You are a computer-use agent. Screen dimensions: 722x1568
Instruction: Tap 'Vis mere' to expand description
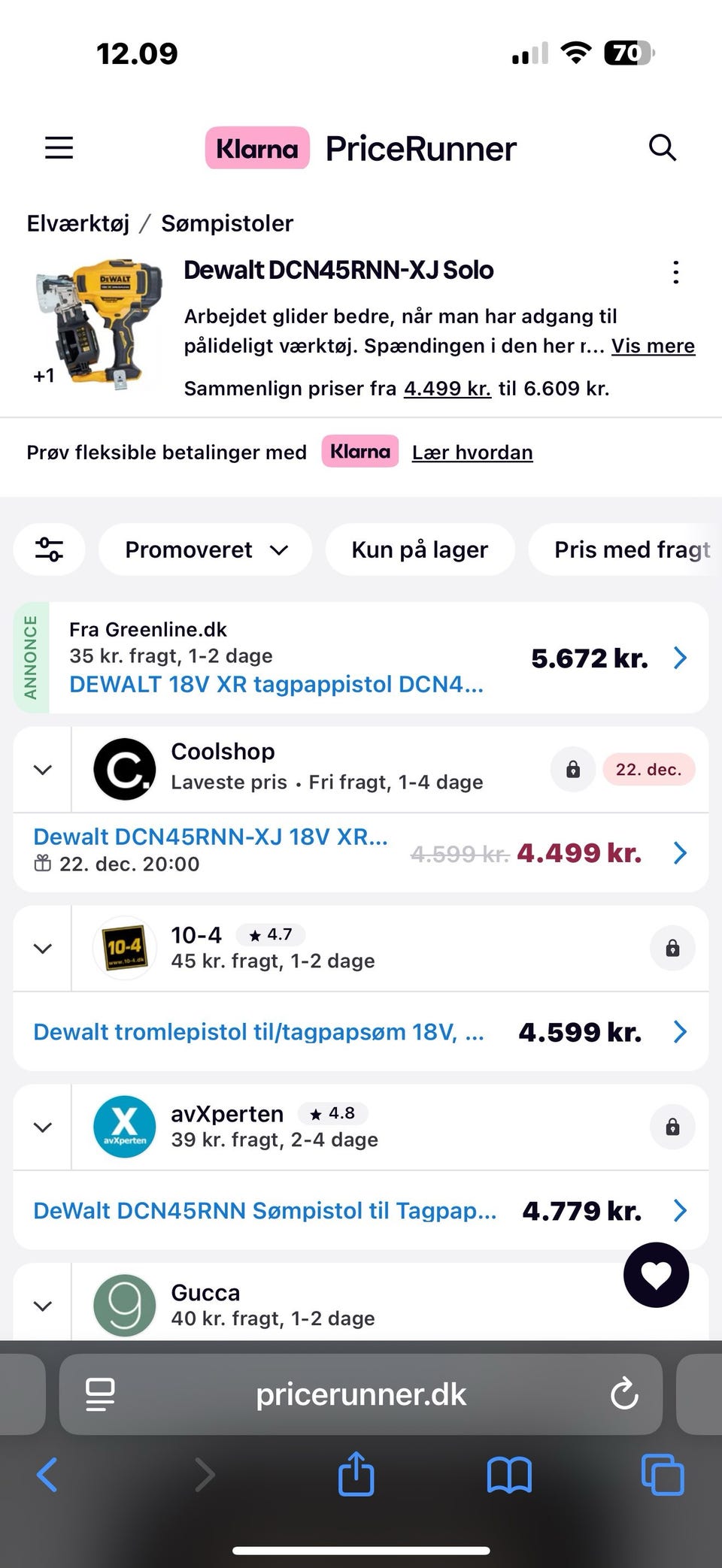pos(653,346)
